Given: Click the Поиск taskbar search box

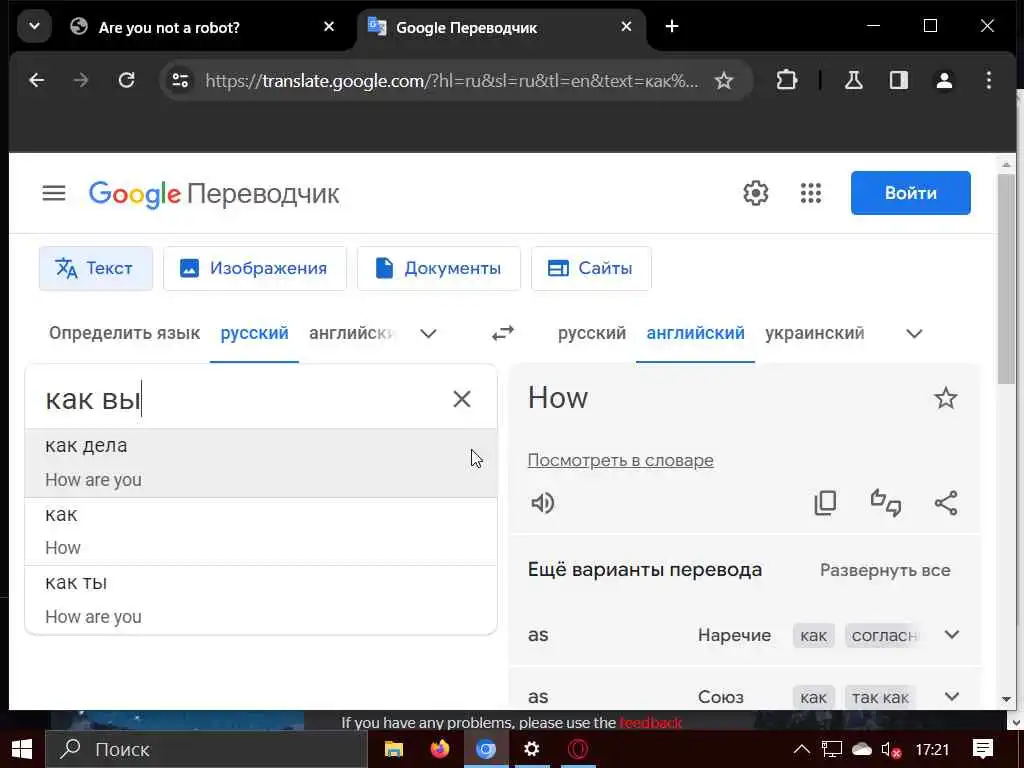Looking at the screenshot, I should (206, 749).
